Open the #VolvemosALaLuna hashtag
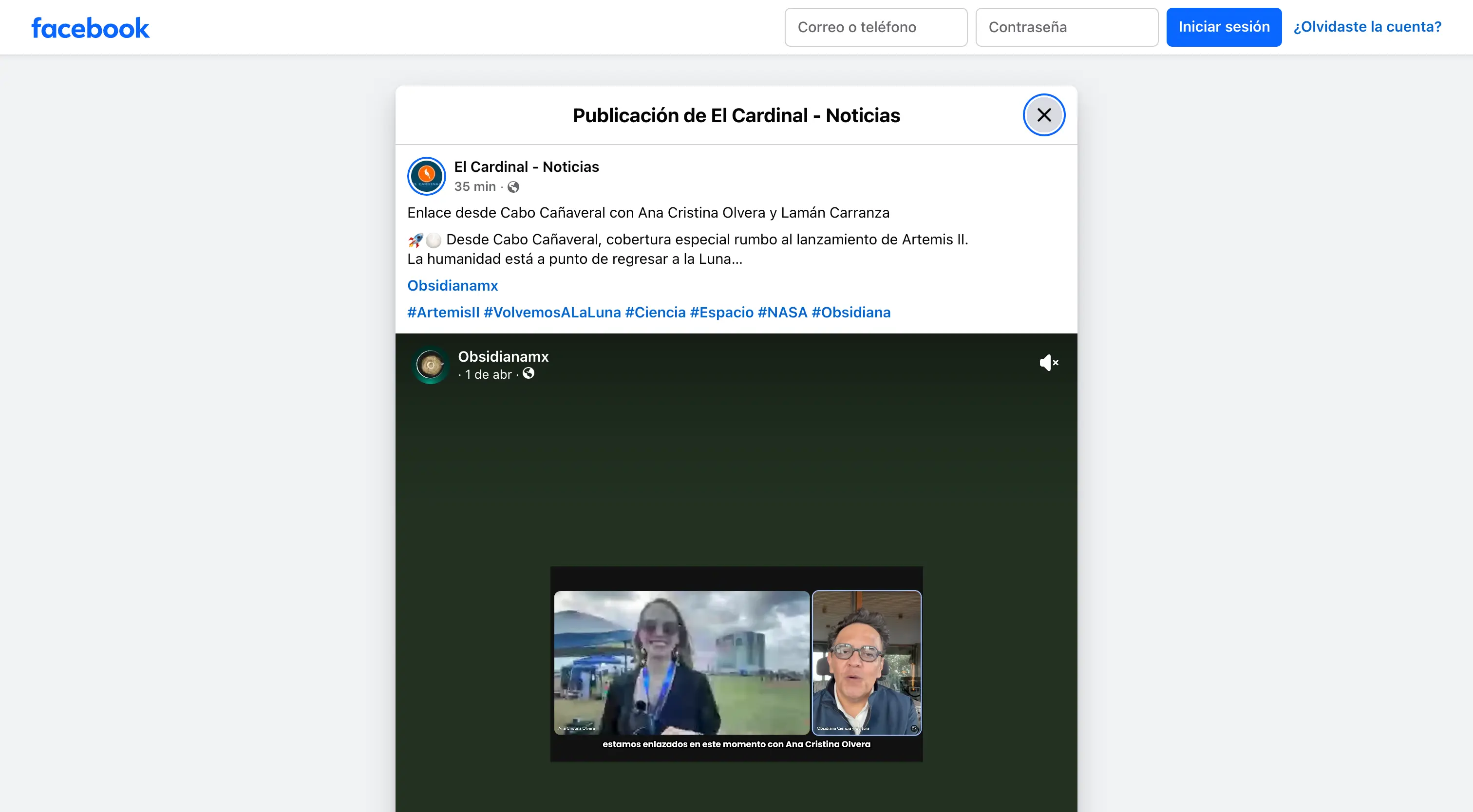The height and width of the screenshot is (812, 1473). click(552, 313)
